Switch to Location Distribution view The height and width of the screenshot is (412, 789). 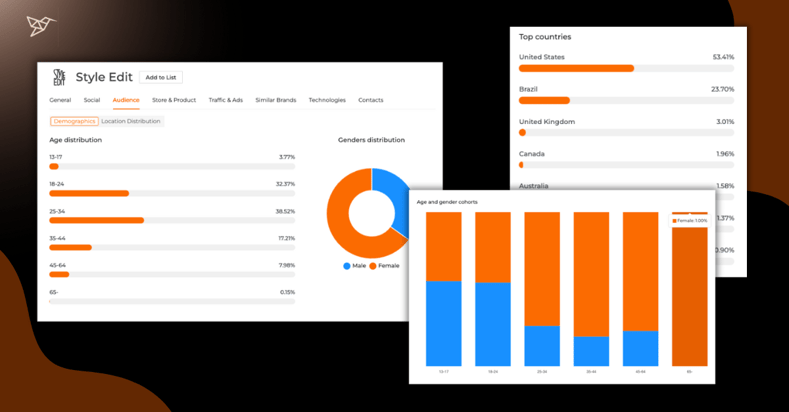click(131, 121)
